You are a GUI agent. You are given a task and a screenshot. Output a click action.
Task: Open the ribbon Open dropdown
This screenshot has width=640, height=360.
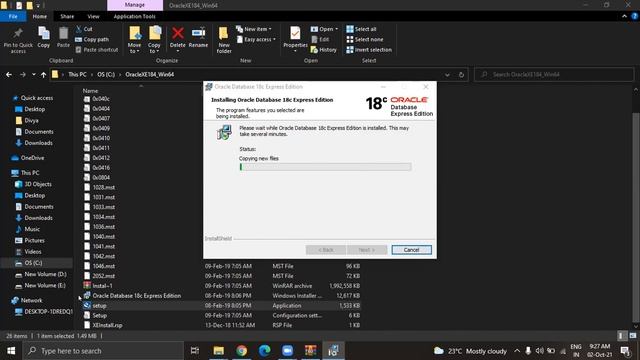324,29
